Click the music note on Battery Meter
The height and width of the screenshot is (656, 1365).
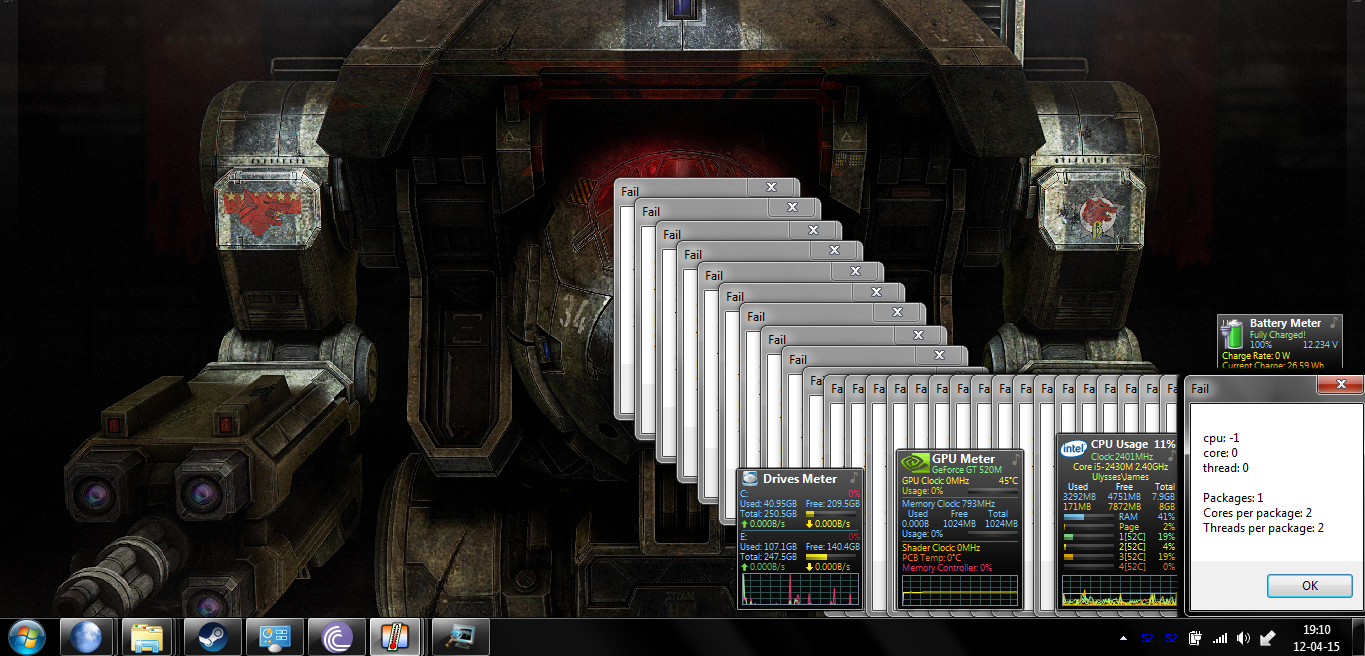[1332, 323]
